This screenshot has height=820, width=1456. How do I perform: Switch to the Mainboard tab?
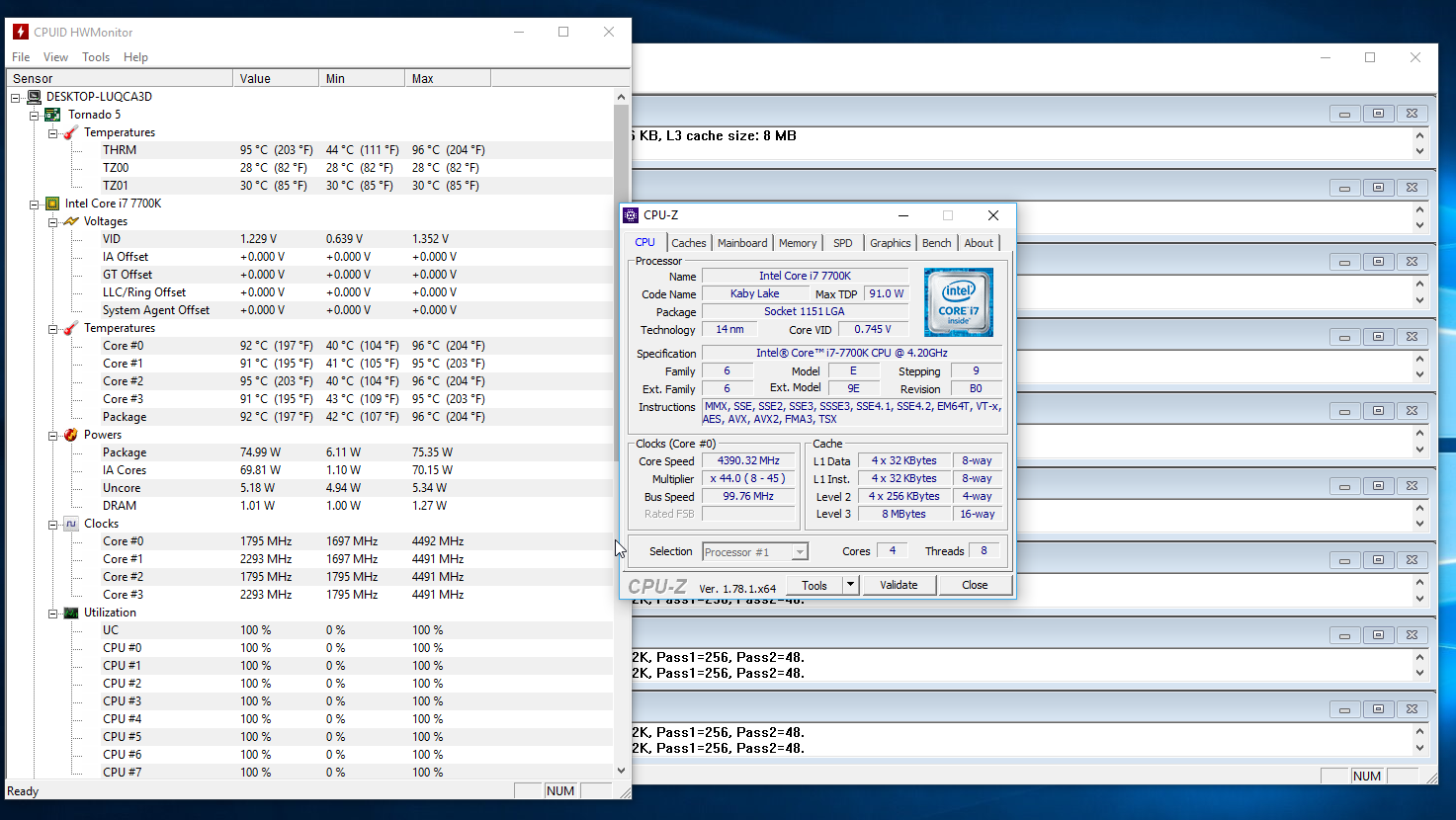coord(742,243)
